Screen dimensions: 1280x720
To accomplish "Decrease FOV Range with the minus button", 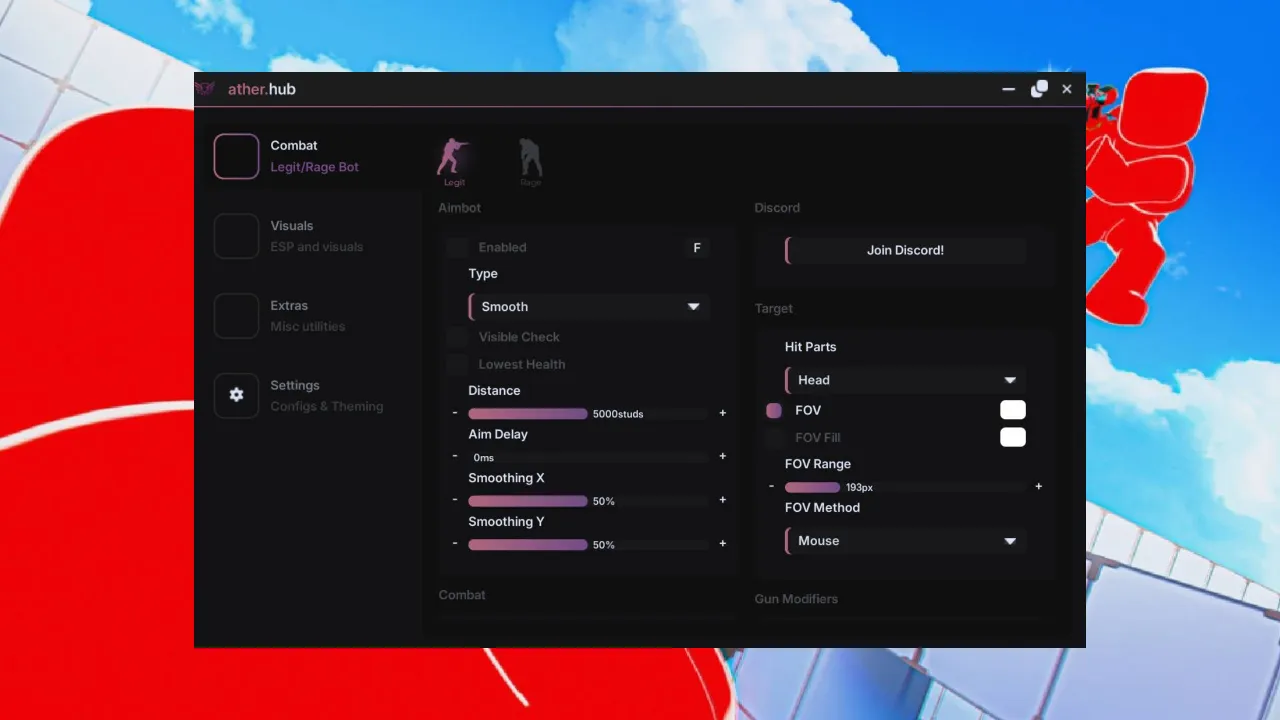I will coord(771,486).
